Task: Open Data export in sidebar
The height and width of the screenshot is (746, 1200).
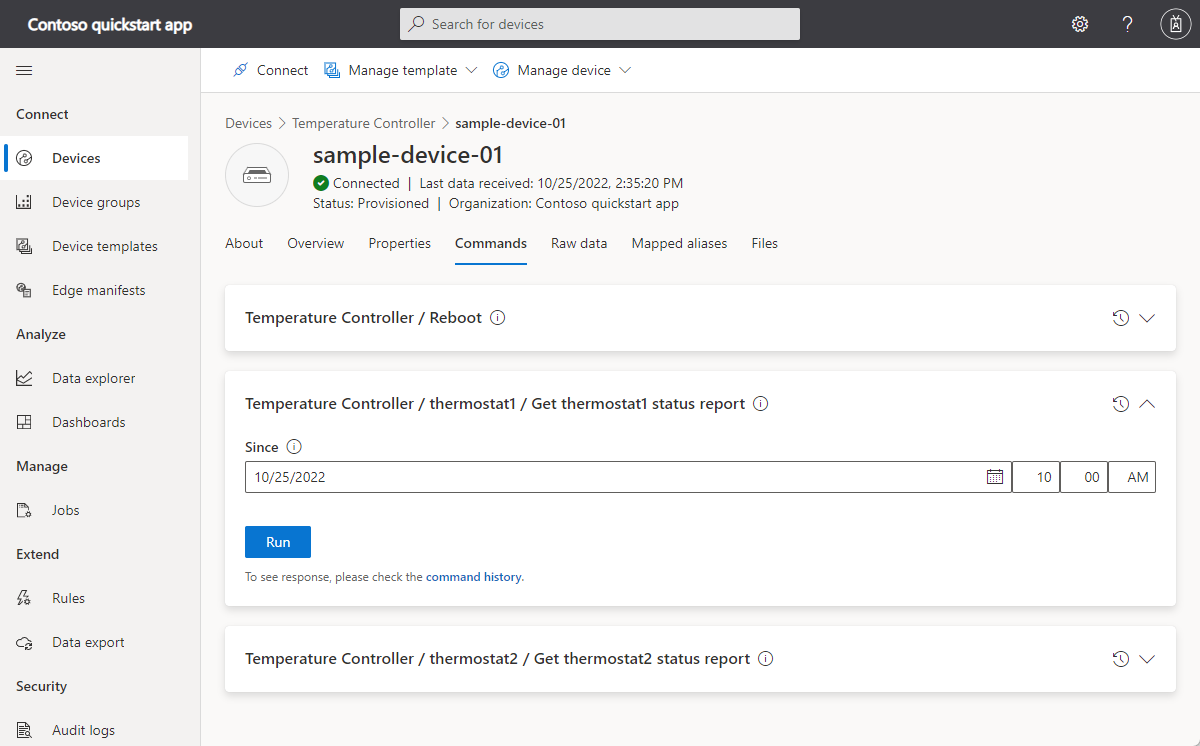Action: tap(96, 642)
